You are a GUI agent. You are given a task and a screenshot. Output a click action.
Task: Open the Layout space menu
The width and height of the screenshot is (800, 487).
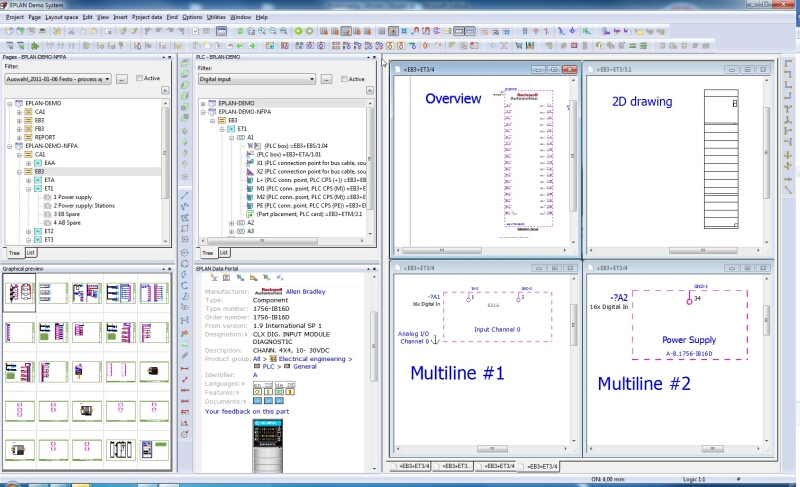(62, 17)
